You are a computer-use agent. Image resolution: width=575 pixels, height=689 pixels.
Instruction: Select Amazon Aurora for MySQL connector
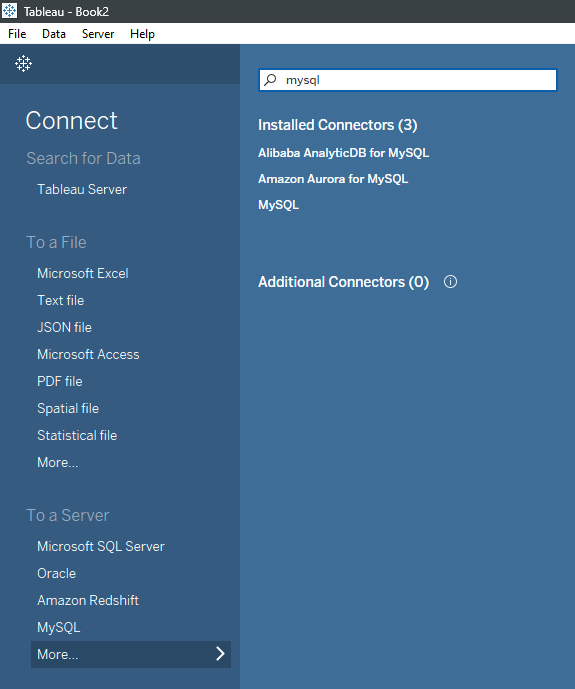[333, 179]
